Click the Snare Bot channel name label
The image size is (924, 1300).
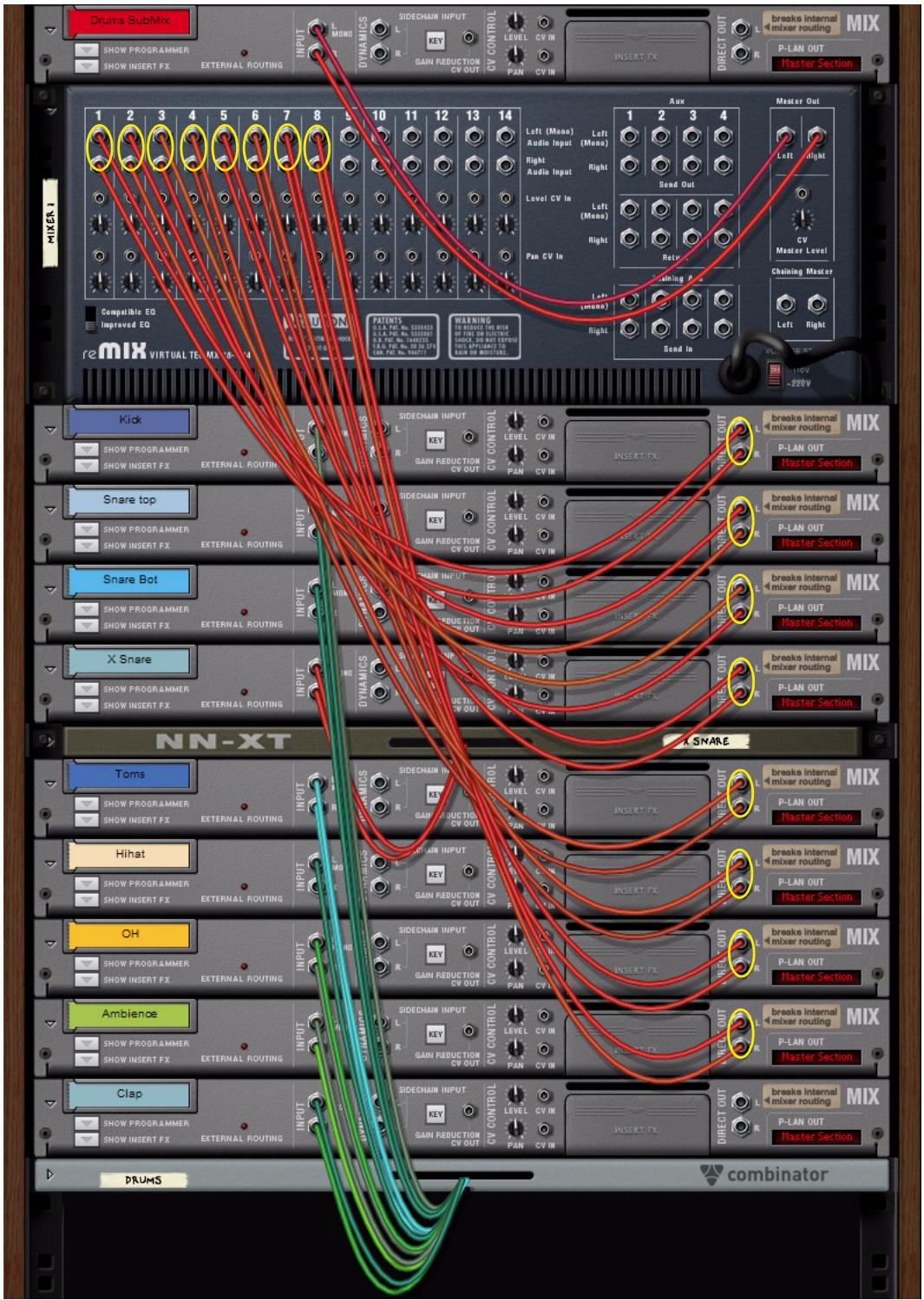(130, 580)
